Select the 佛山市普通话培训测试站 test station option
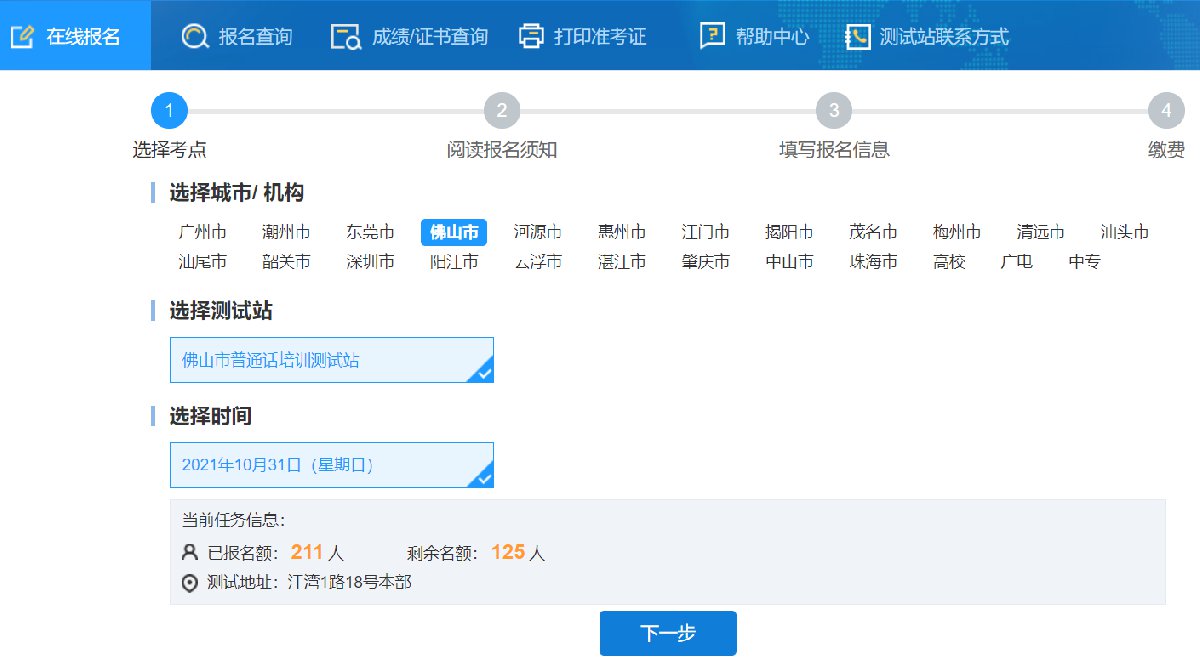Image resolution: width=1200 pixels, height=669 pixels. (x=331, y=360)
